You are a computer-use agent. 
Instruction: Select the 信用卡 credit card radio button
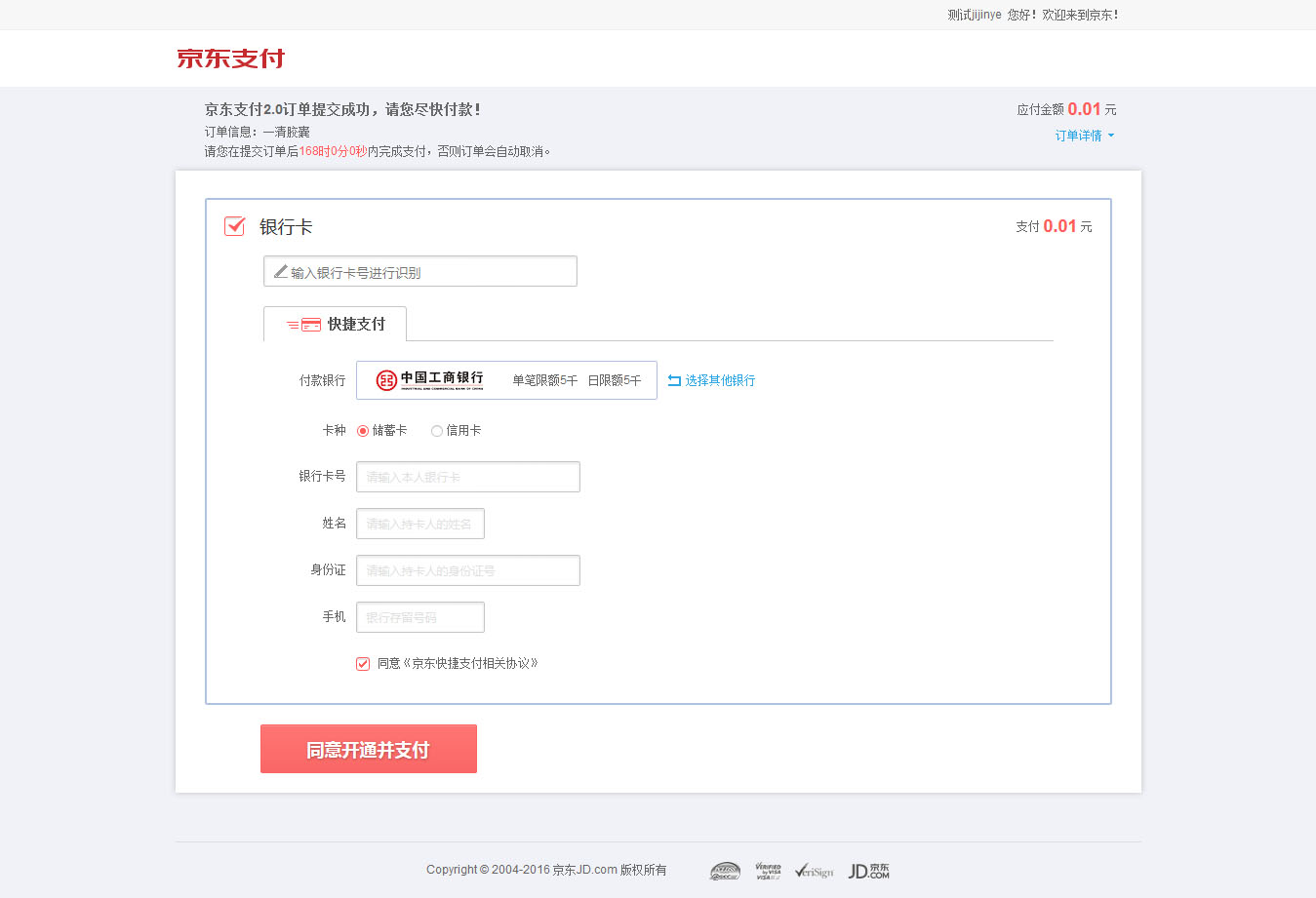pos(437,431)
